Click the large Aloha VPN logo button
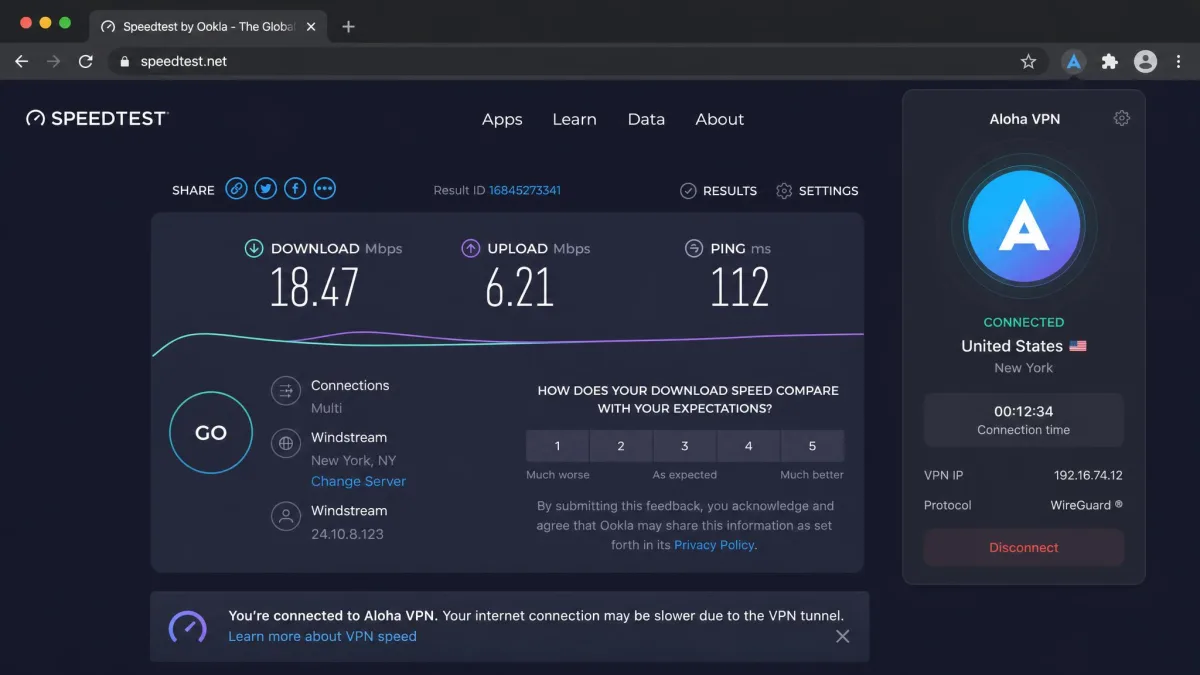 pos(1024,226)
